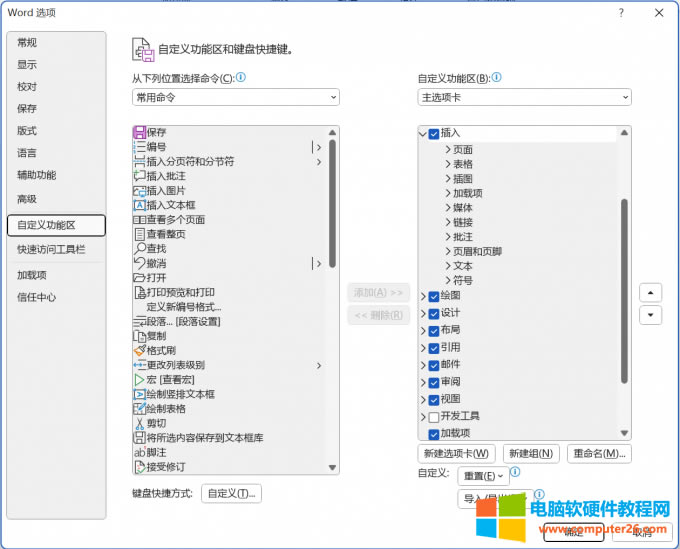The width and height of the screenshot is (680, 549).
Task: Select the 剪切 scissors icon
Action: point(140,423)
